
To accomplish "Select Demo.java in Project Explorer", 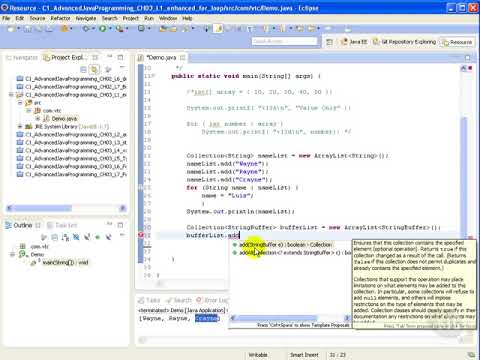I will click(x=61, y=119).
